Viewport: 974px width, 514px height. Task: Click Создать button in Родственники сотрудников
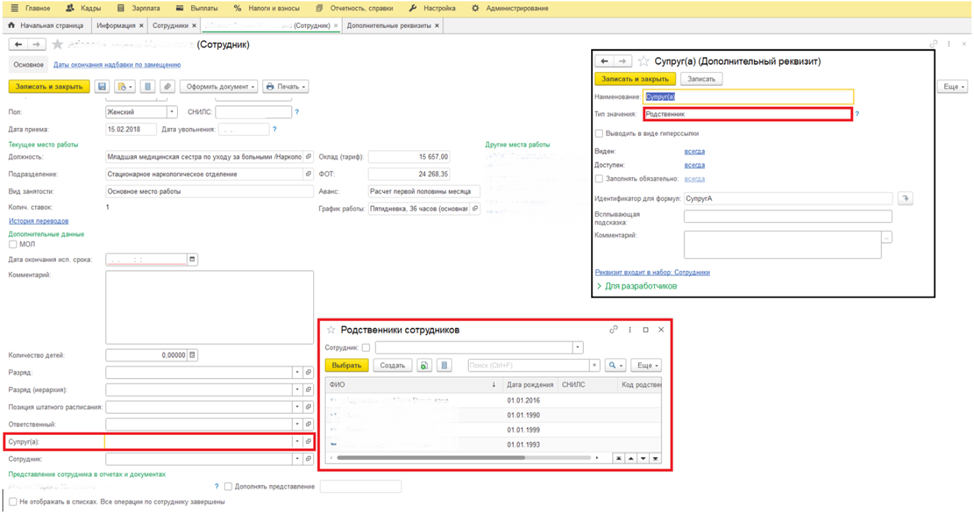(393, 365)
